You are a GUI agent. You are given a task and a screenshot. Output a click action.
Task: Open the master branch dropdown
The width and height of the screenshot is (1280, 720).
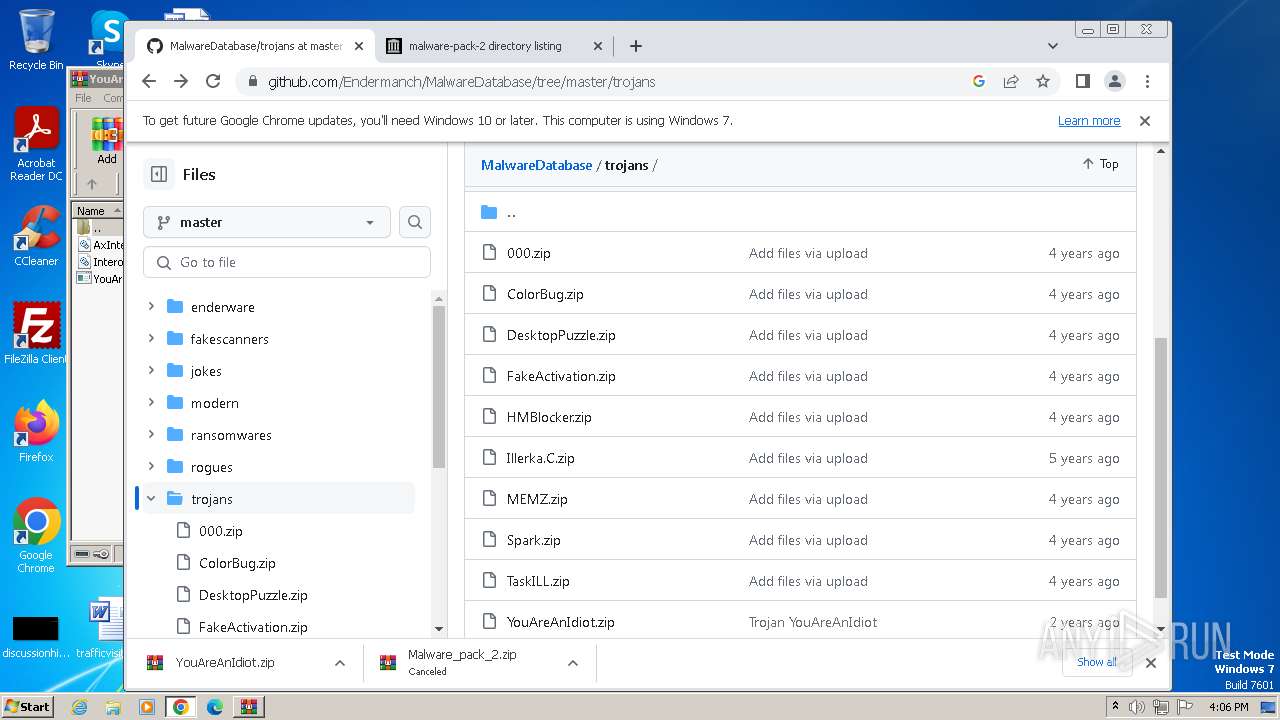pos(267,222)
